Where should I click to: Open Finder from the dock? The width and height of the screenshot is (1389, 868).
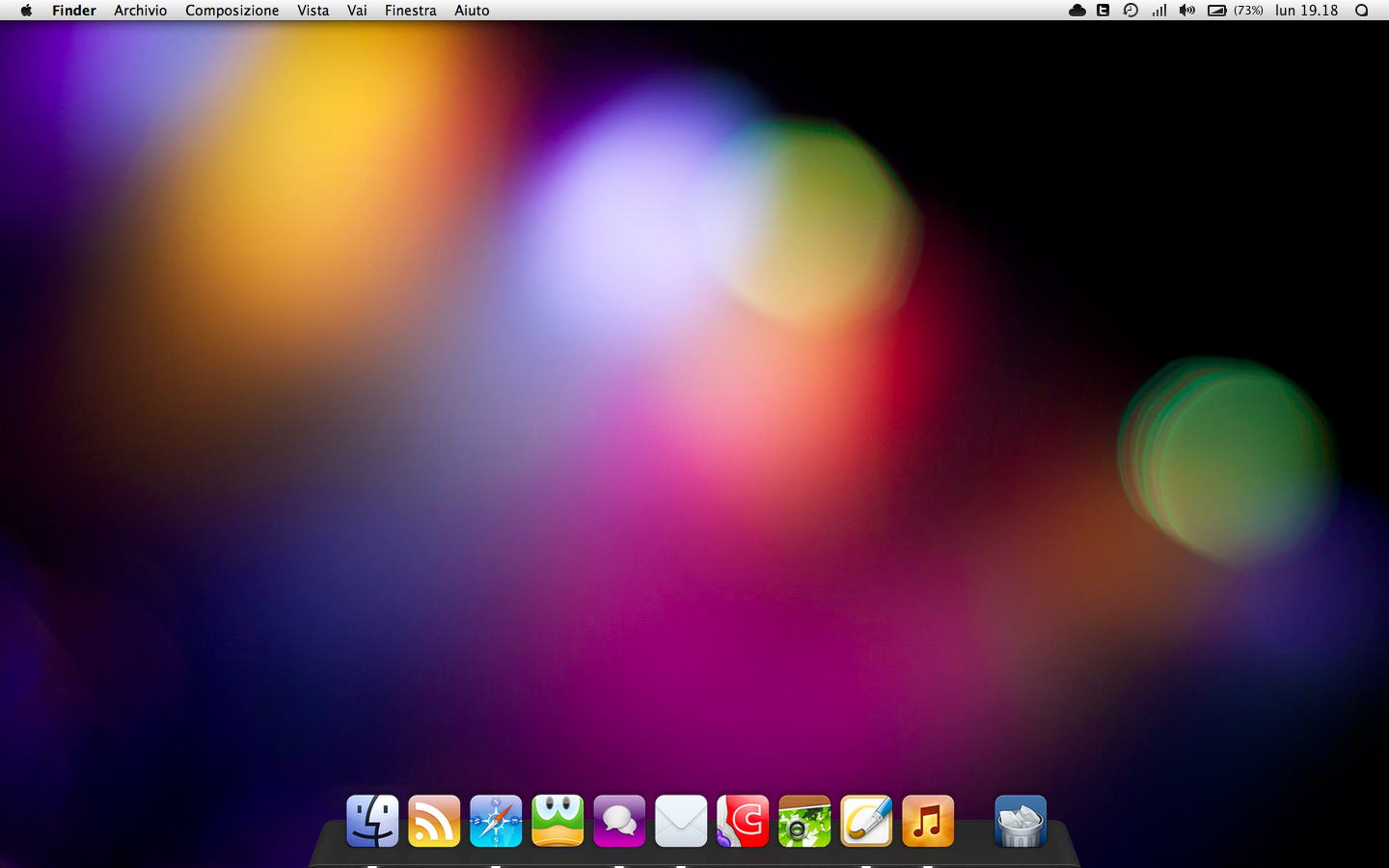pos(372,821)
